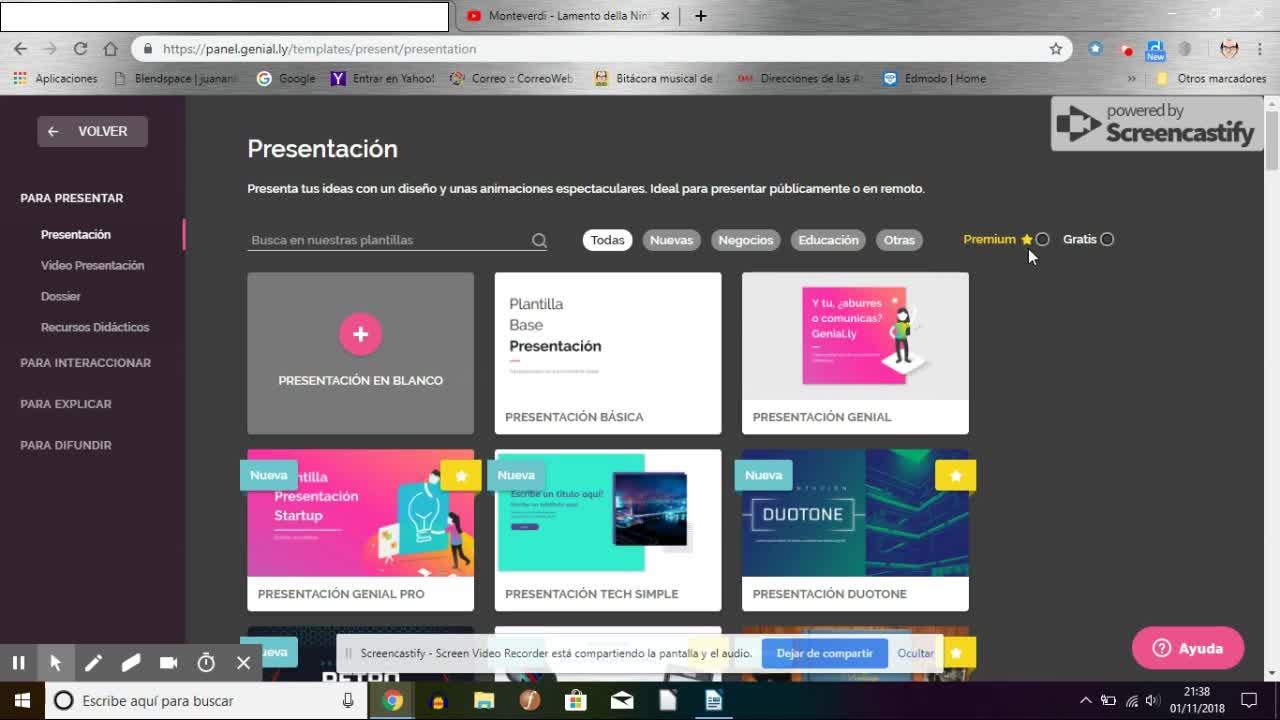1280x720 pixels.
Task: Switch to the Monteverdi YouTube tab
Action: point(567,15)
